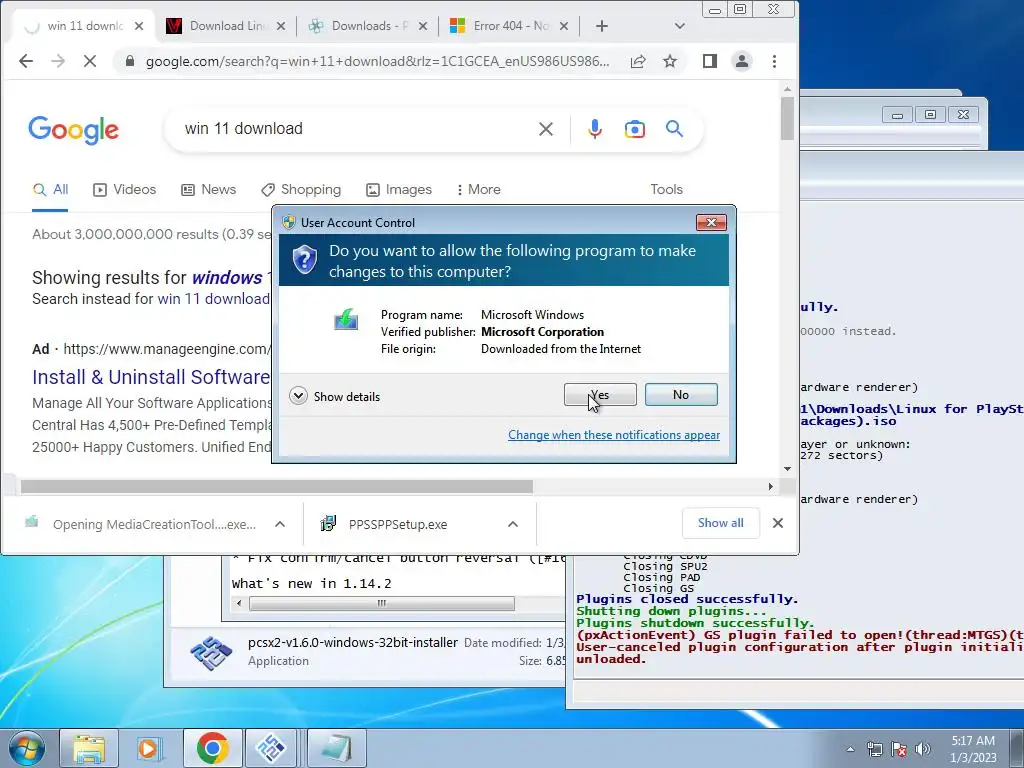Expand Show details in UAC dialog
This screenshot has width=1024, height=768.
(335, 396)
